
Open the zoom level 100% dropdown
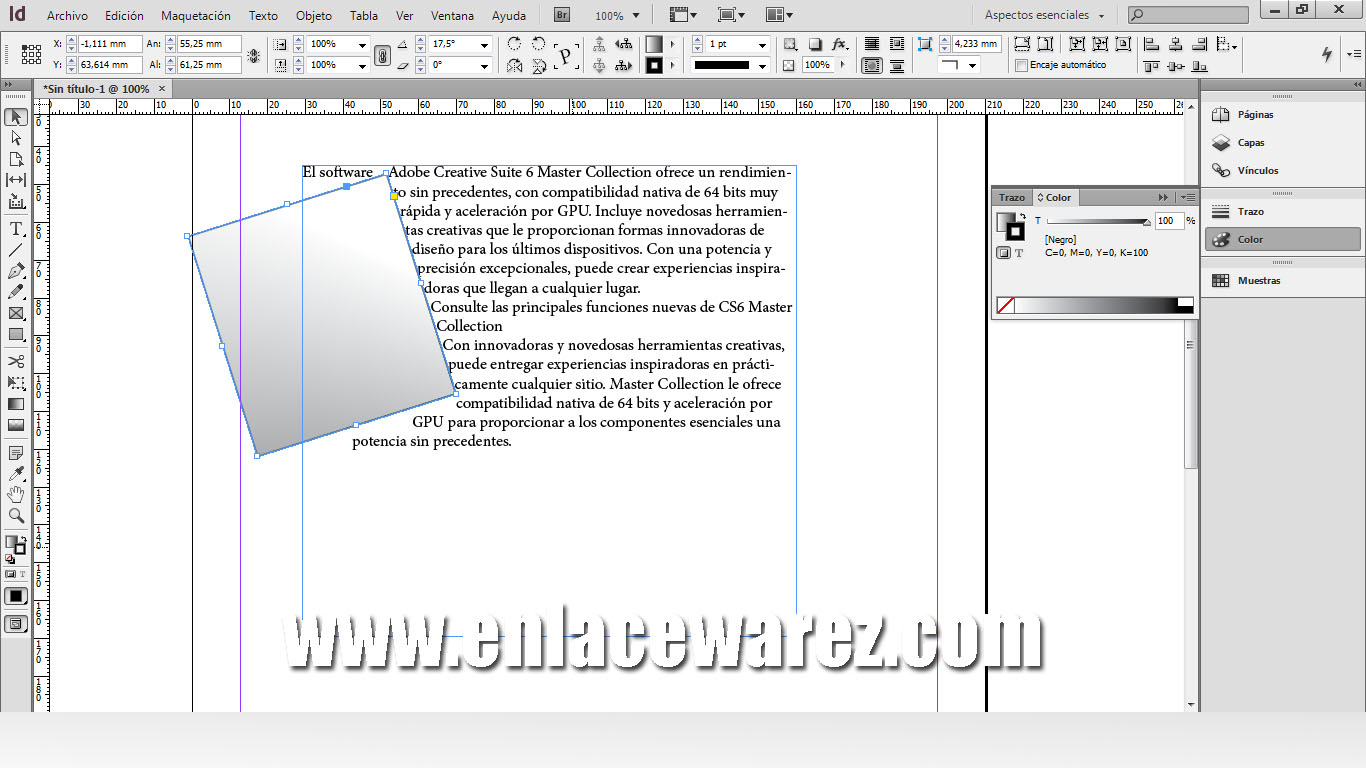point(636,15)
